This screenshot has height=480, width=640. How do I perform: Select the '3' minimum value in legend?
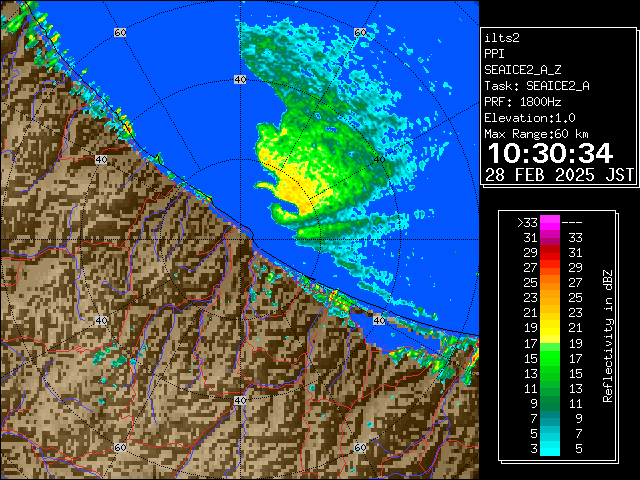tap(534, 449)
